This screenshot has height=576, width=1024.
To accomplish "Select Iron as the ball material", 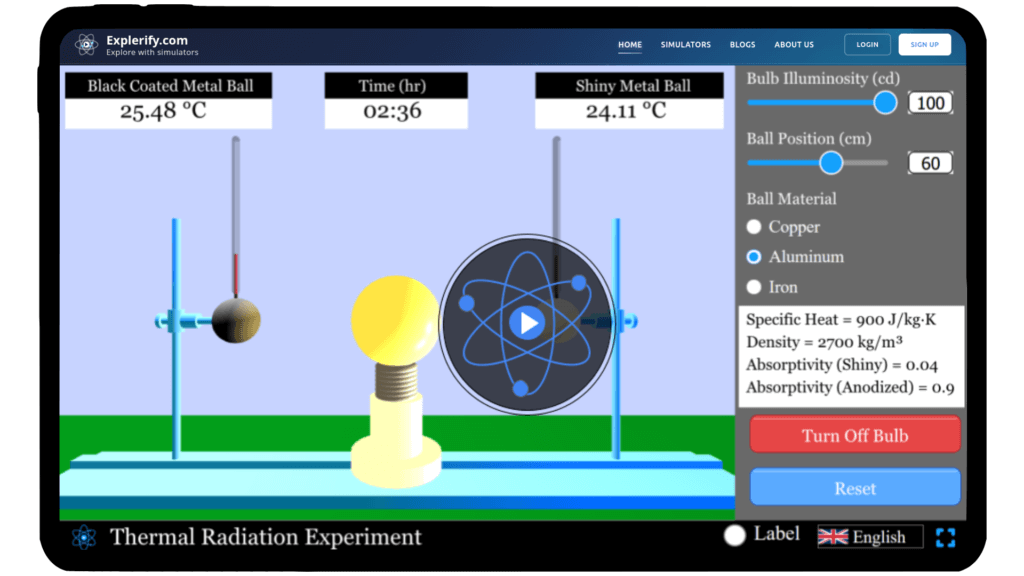I will [753, 287].
